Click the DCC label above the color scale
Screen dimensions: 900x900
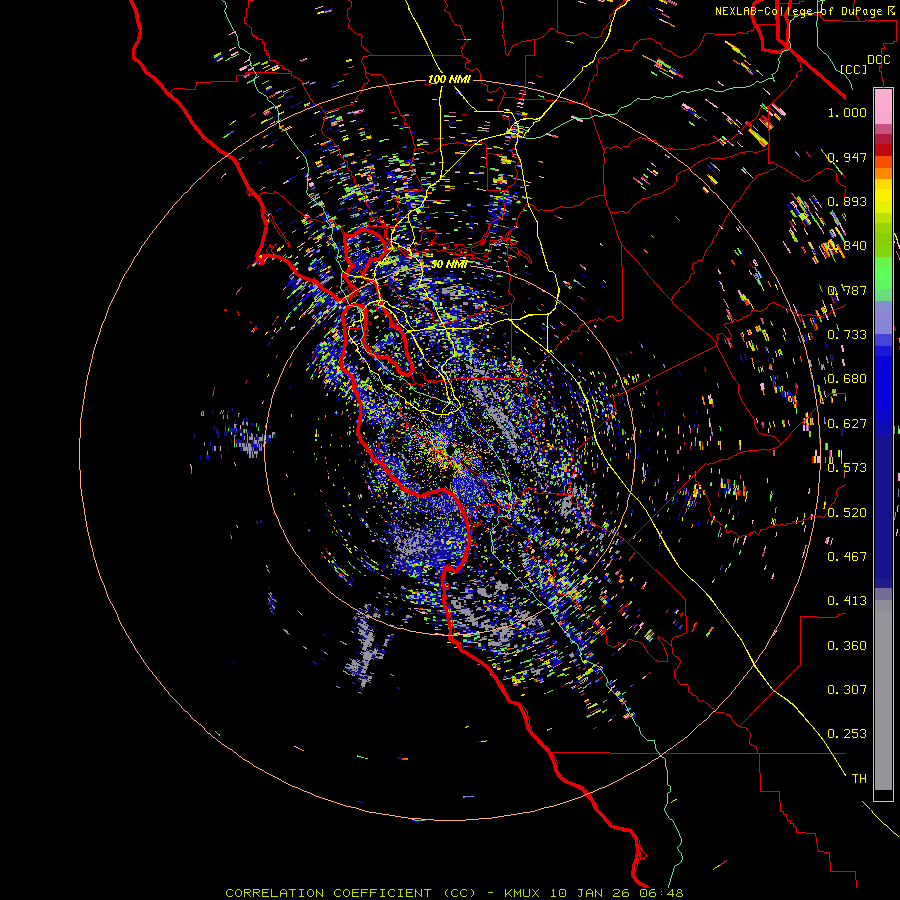[878, 60]
